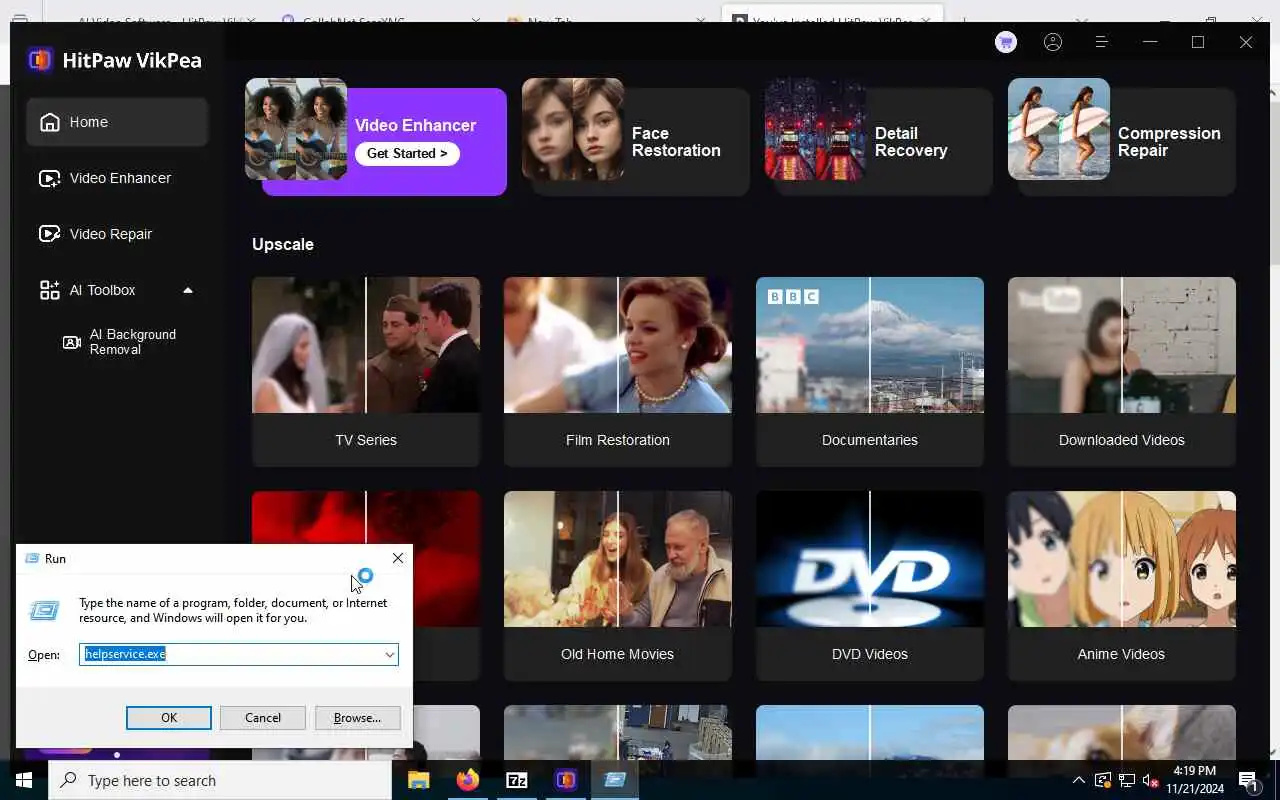Choose the Downloaded Videos upscale preset
Image resolution: width=1280 pixels, height=800 pixels.
click(x=1122, y=371)
